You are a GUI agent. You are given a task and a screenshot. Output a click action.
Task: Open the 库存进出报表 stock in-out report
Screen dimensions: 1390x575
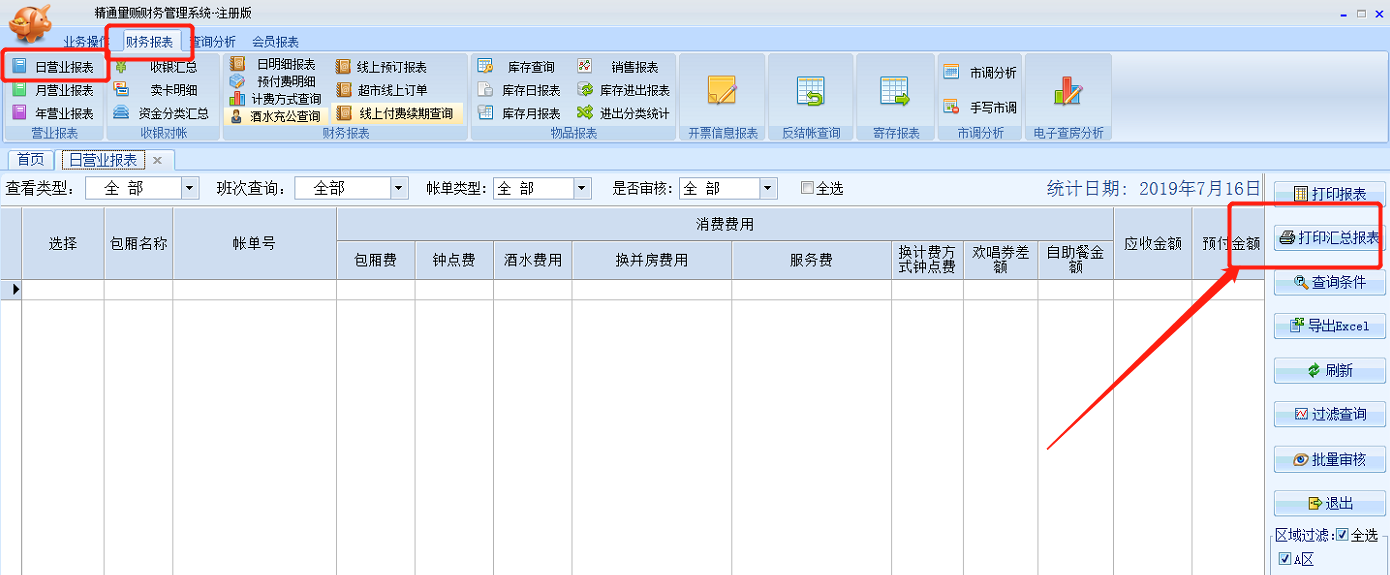coord(622,90)
